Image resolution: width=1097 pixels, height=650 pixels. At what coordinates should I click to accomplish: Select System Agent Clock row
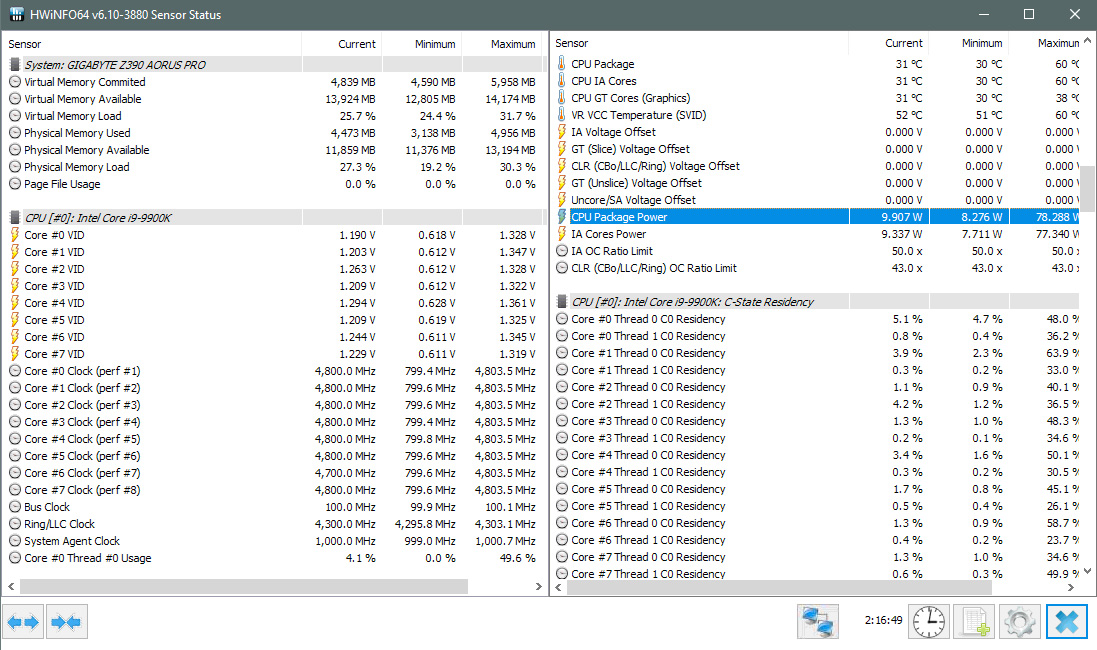(x=273, y=541)
